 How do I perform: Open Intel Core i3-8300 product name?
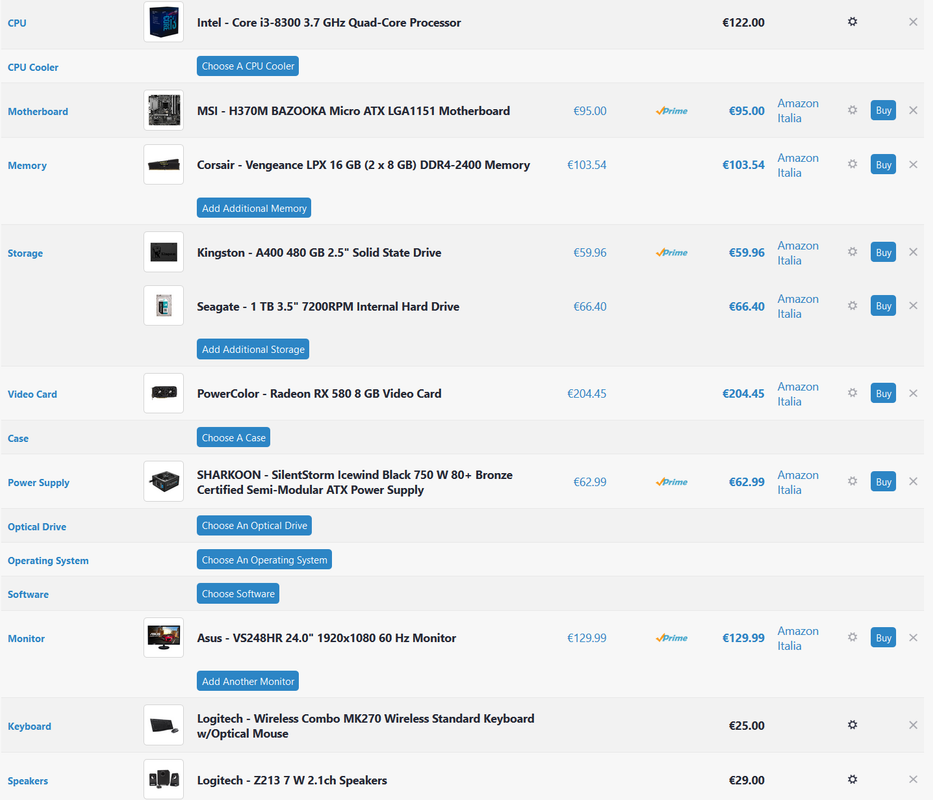click(x=329, y=23)
